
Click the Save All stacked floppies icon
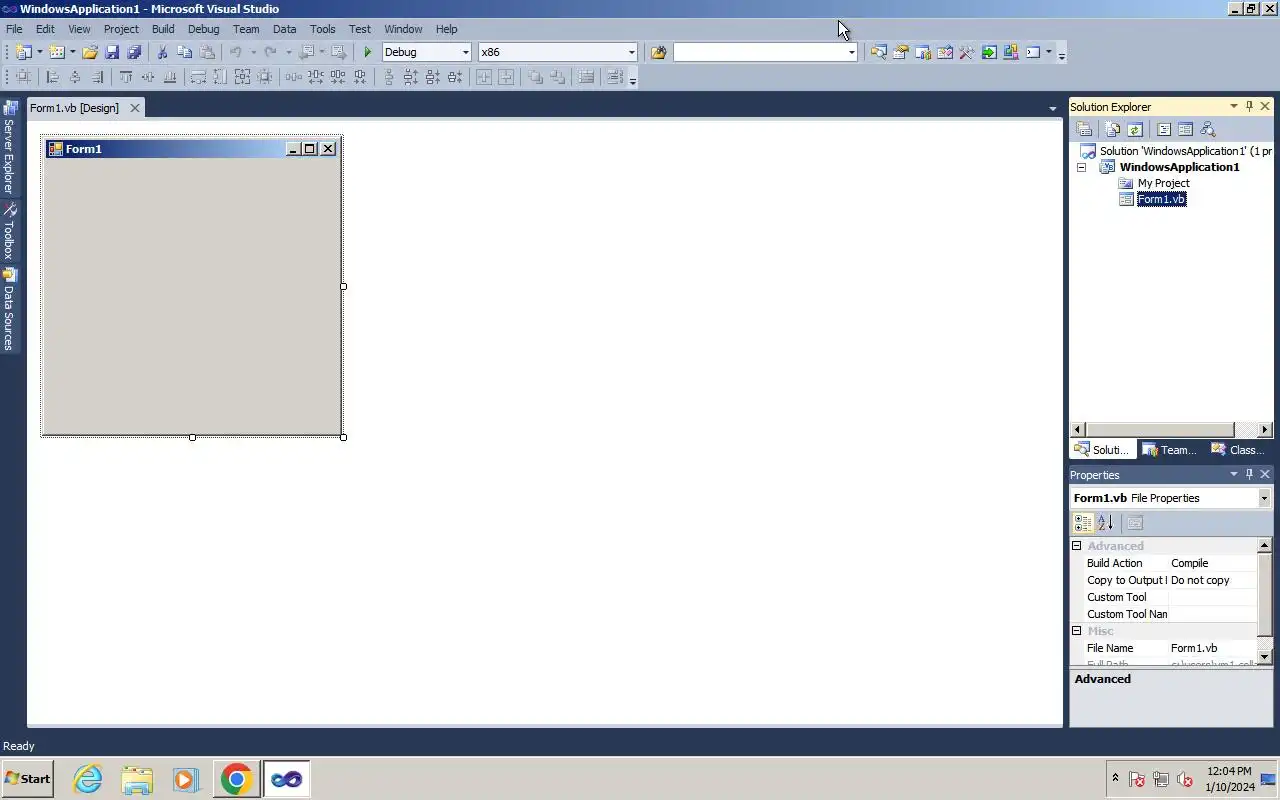pyautogui.click(x=134, y=52)
